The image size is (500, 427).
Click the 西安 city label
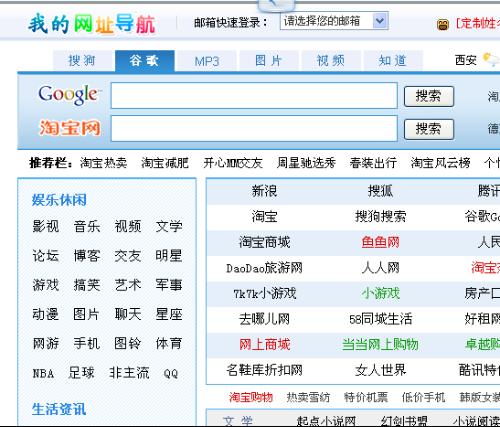click(466, 60)
